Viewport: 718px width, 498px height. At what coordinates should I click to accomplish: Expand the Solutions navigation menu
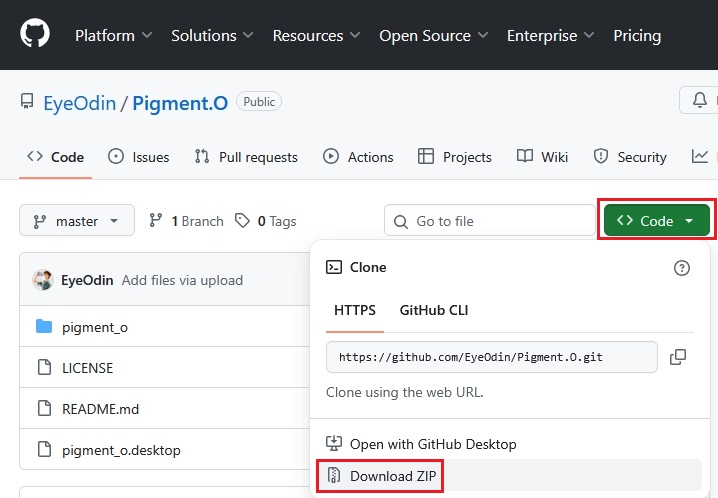[211, 35]
